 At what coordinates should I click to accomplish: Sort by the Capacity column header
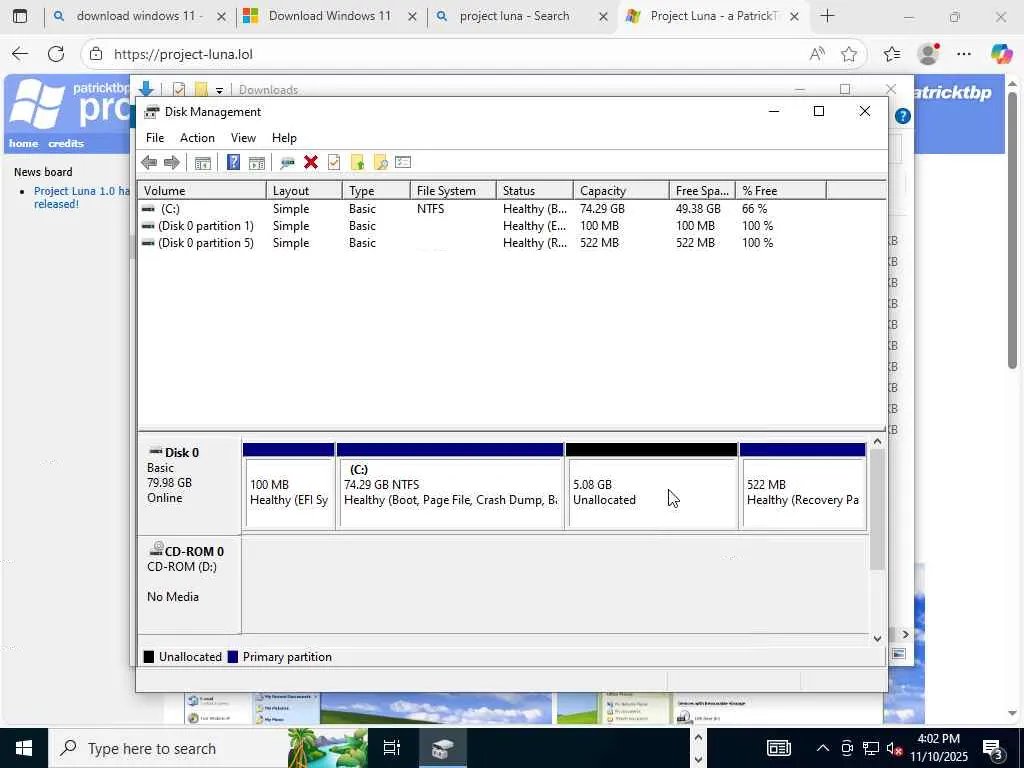tap(621, 191)
